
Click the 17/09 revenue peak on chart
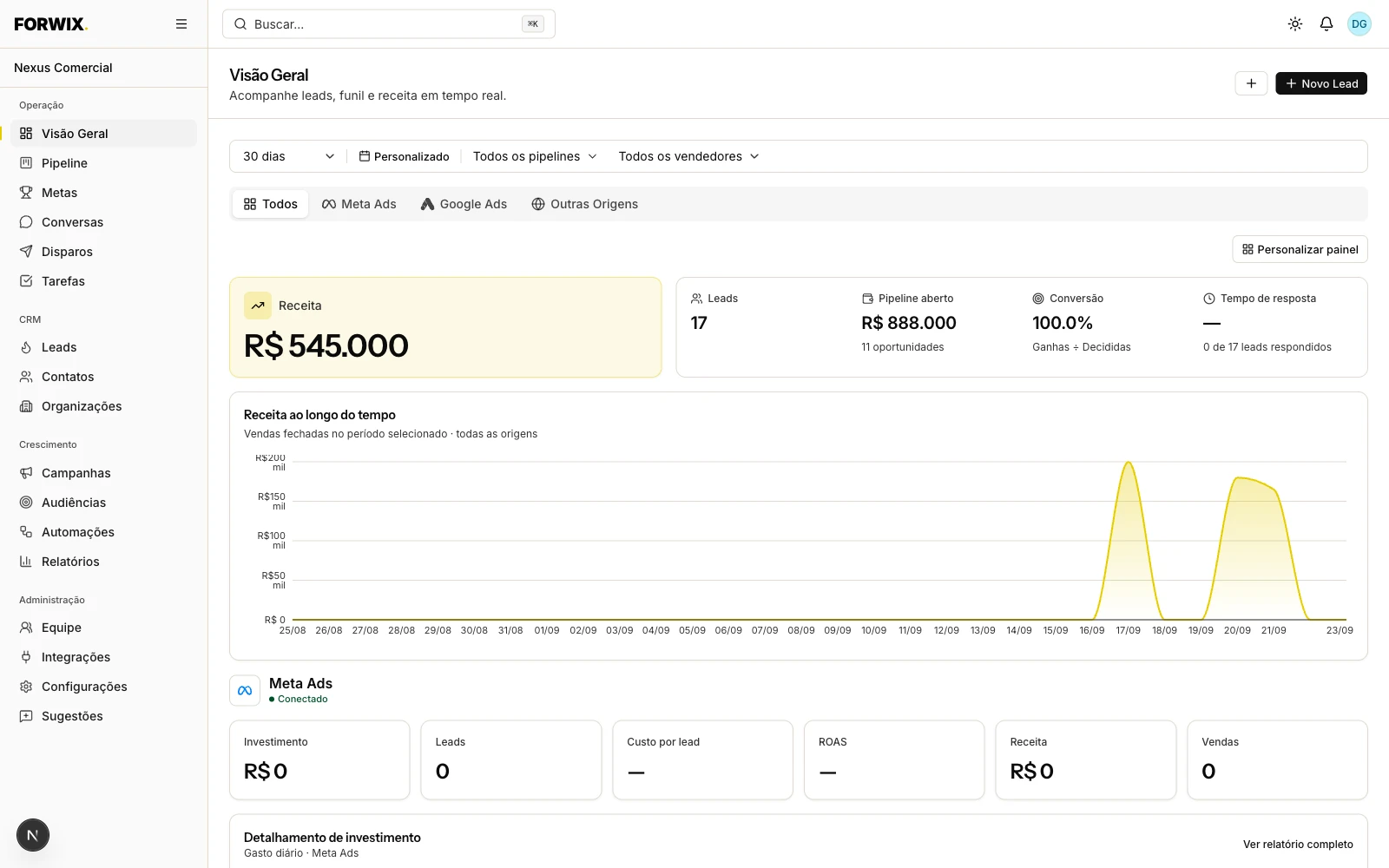[x=1129, y=464]
